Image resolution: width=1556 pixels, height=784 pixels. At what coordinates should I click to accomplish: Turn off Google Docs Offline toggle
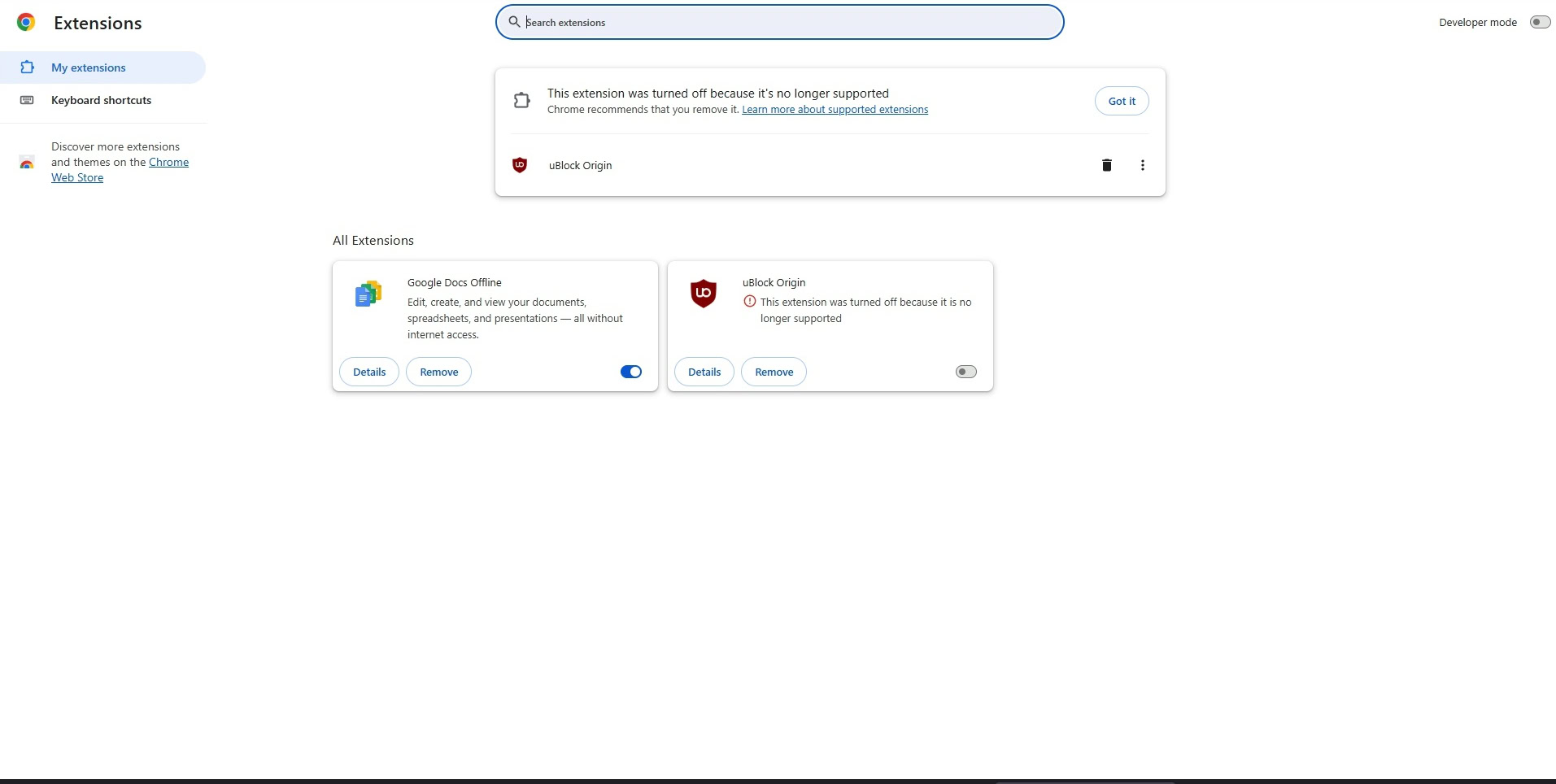631,372
